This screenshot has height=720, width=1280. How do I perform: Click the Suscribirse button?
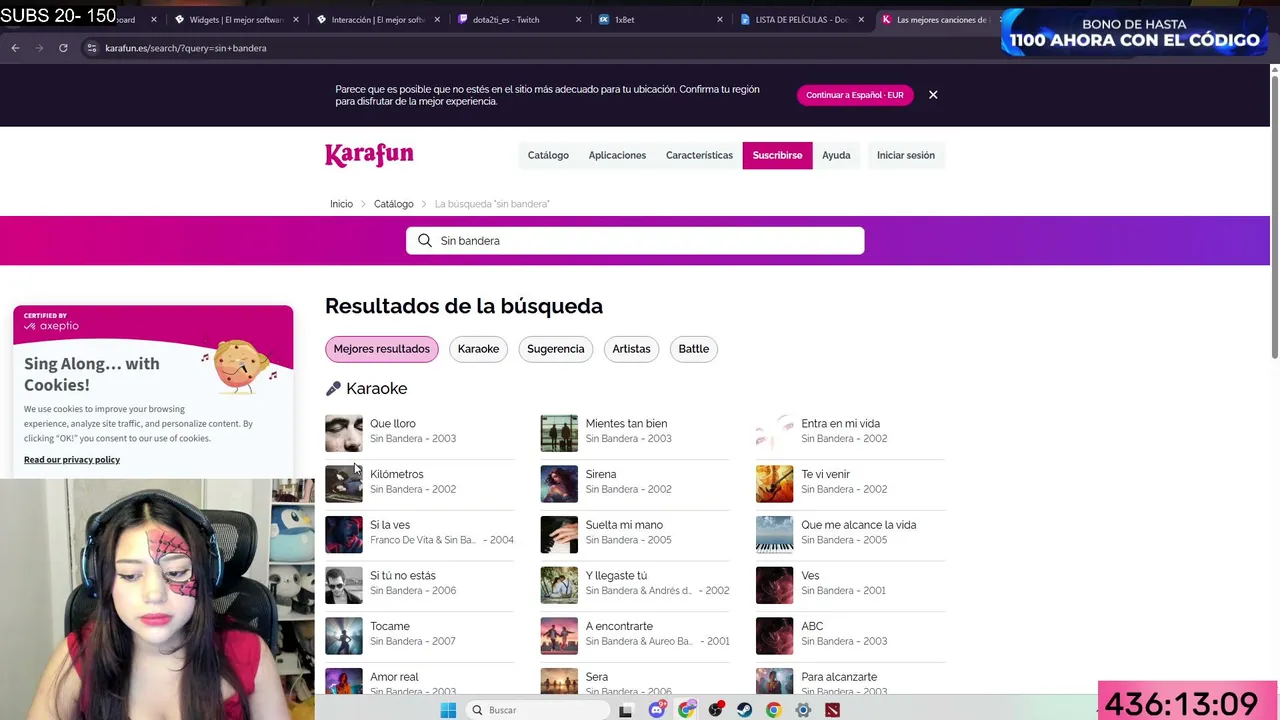[777, 155]
